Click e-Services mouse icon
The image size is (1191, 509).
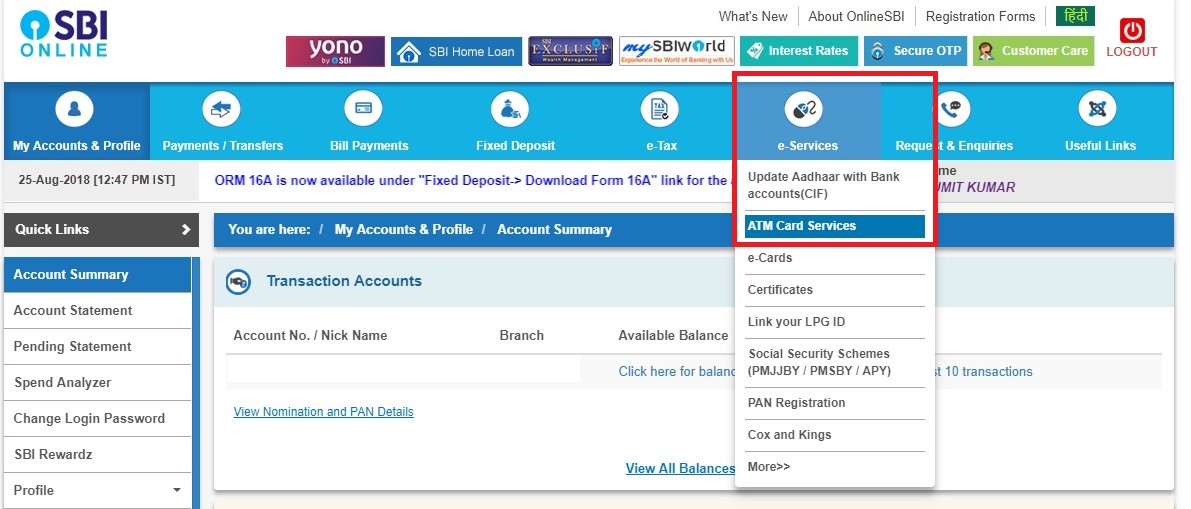804,109
